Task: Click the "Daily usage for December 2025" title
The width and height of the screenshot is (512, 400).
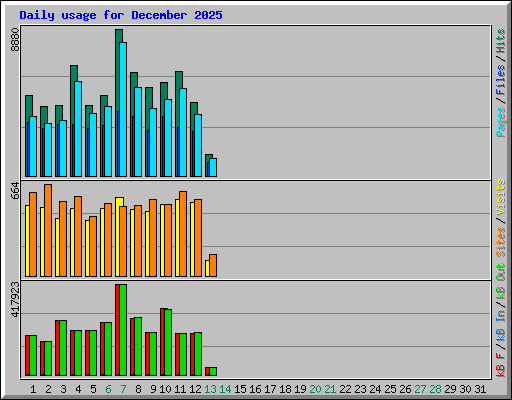Action: (x=121, y=15)
